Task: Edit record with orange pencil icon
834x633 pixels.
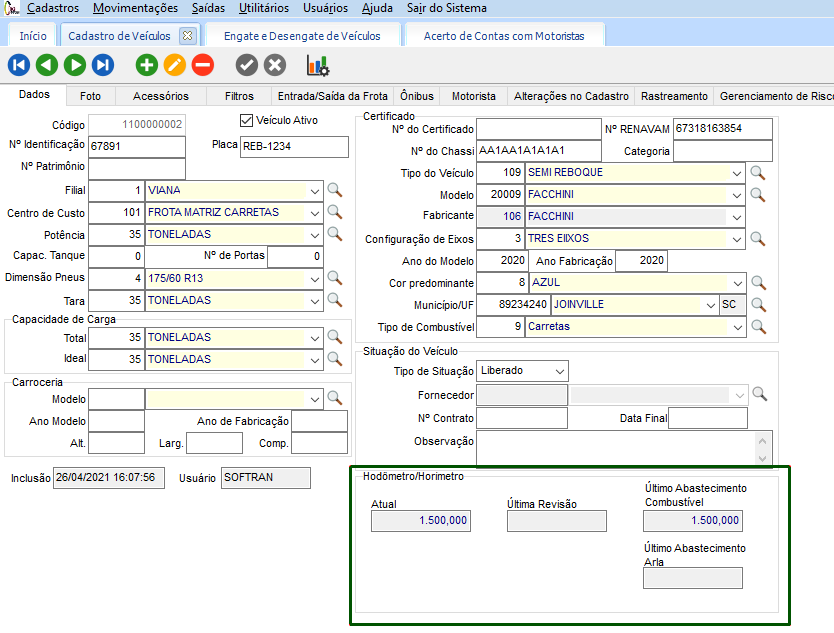Action: coord(175,66)
